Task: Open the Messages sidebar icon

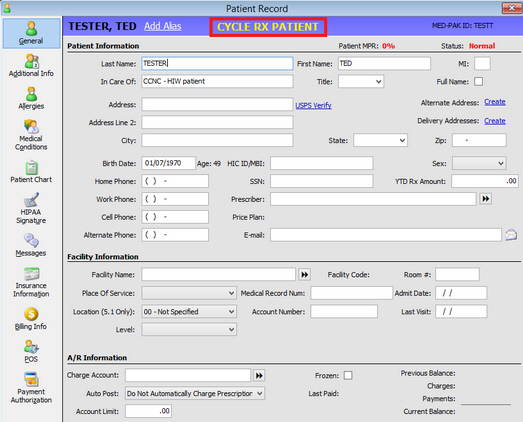Action: [x=31, y=241]
